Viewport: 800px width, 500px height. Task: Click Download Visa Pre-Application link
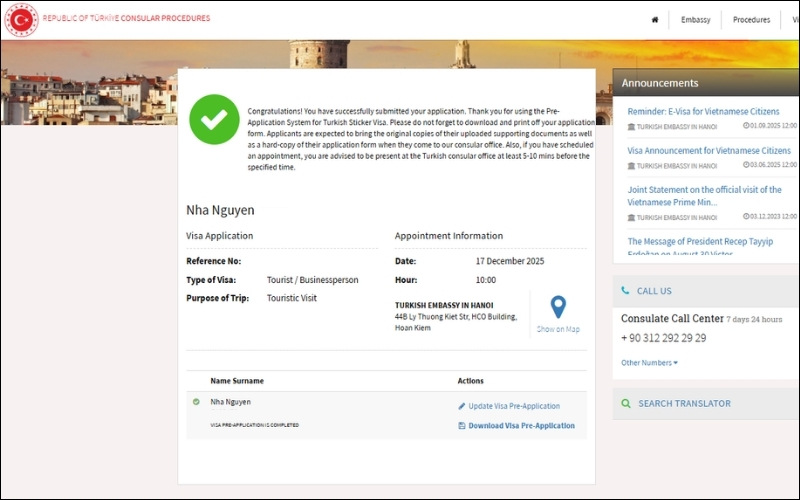(x=521, y=426)
